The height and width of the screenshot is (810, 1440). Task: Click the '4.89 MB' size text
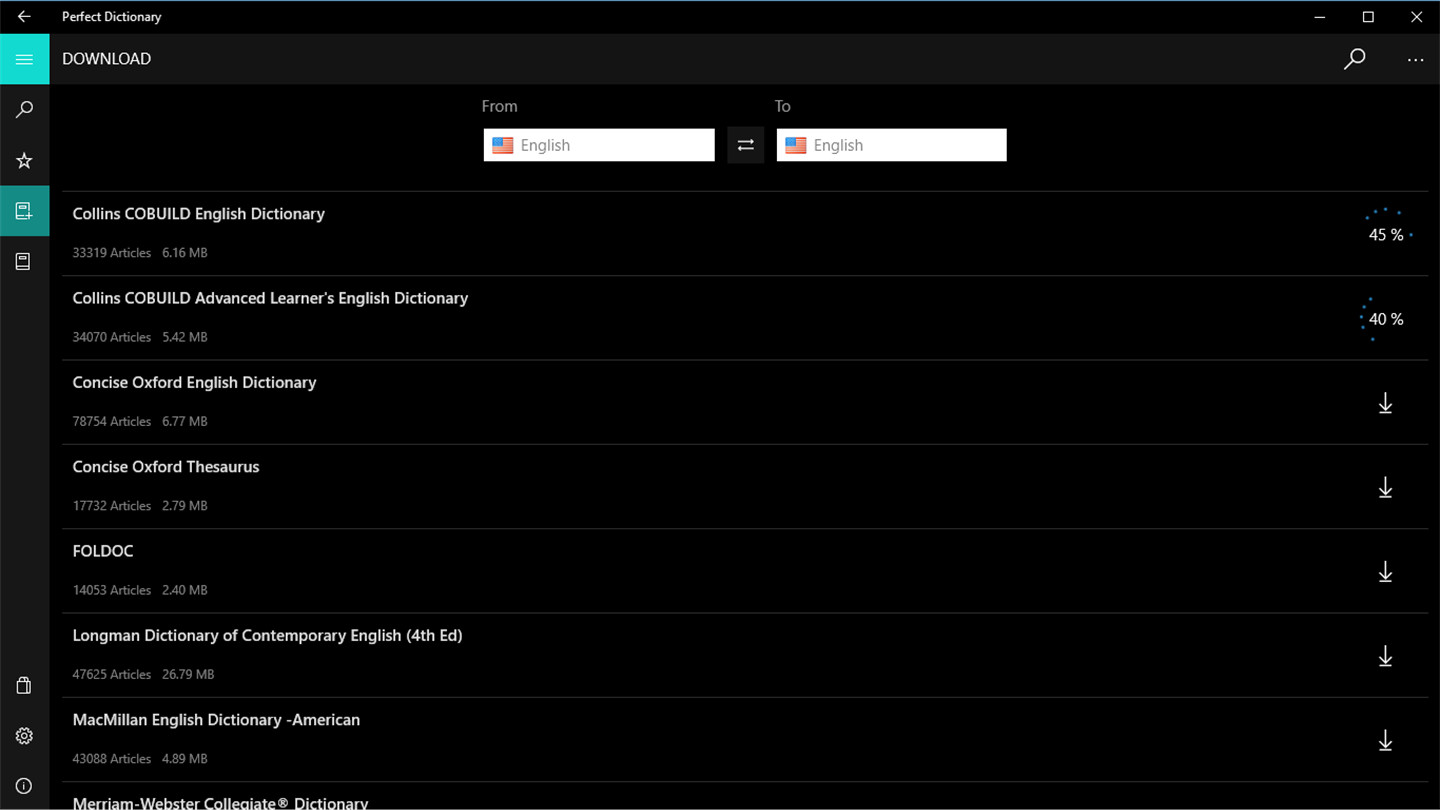(x=185, y=759)
